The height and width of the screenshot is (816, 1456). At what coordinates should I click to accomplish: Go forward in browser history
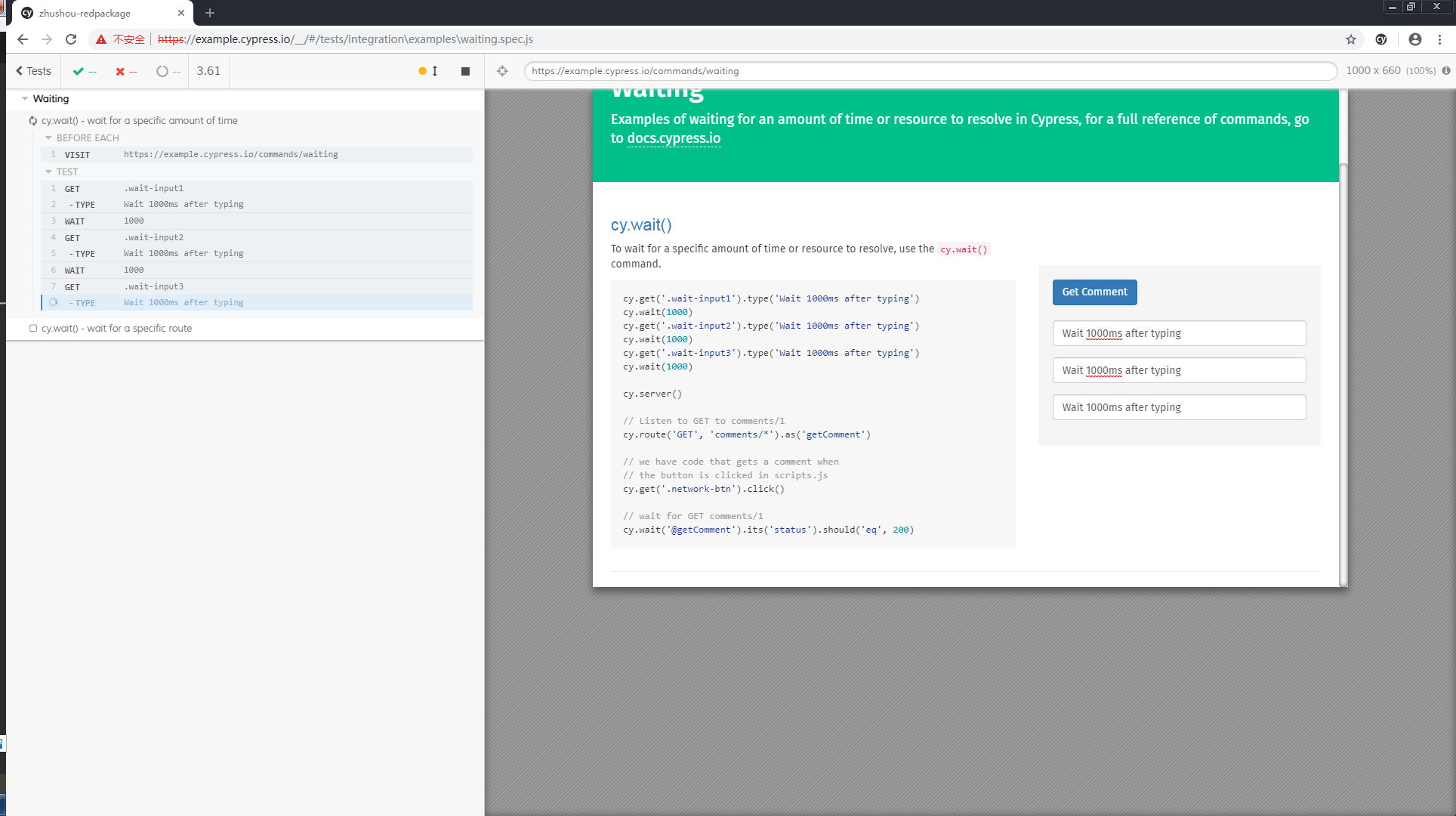[47, 39]
